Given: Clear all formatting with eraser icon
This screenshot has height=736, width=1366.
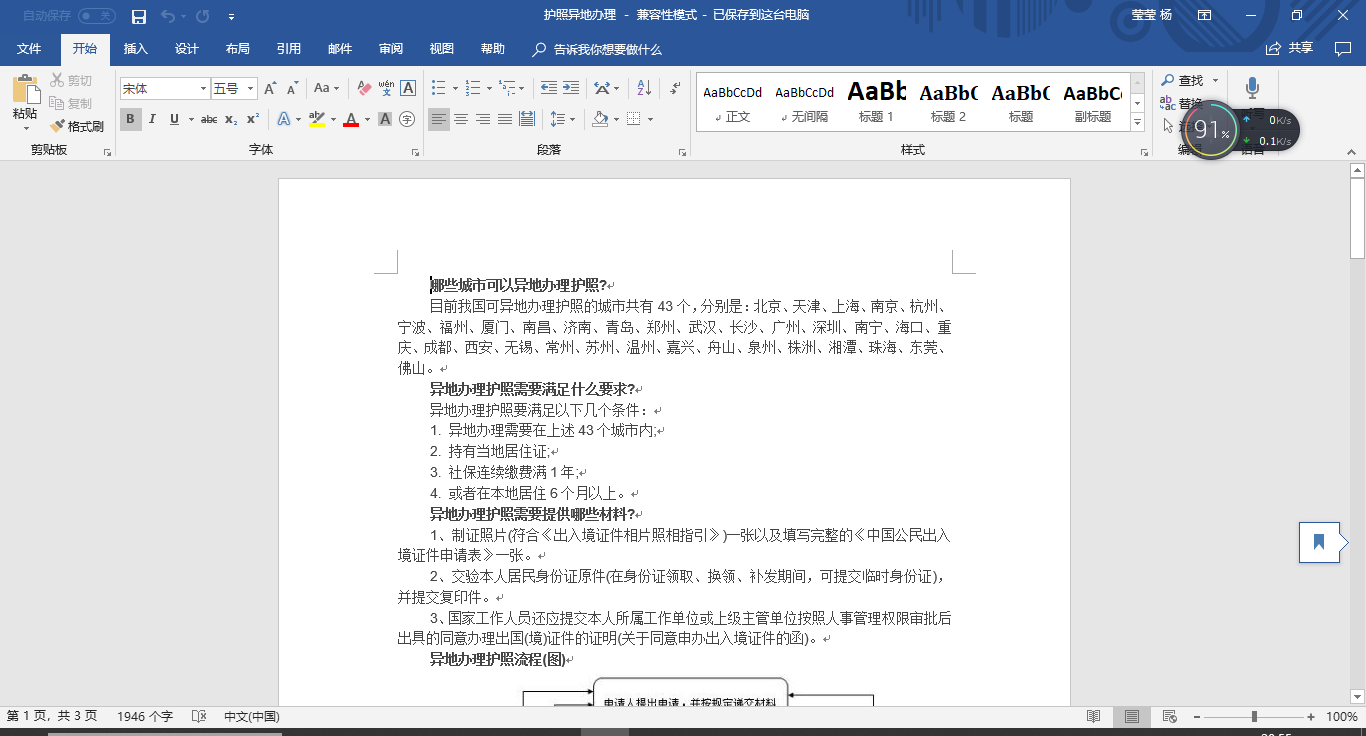Looking at the screenshot, I should [x=364, y=89].
